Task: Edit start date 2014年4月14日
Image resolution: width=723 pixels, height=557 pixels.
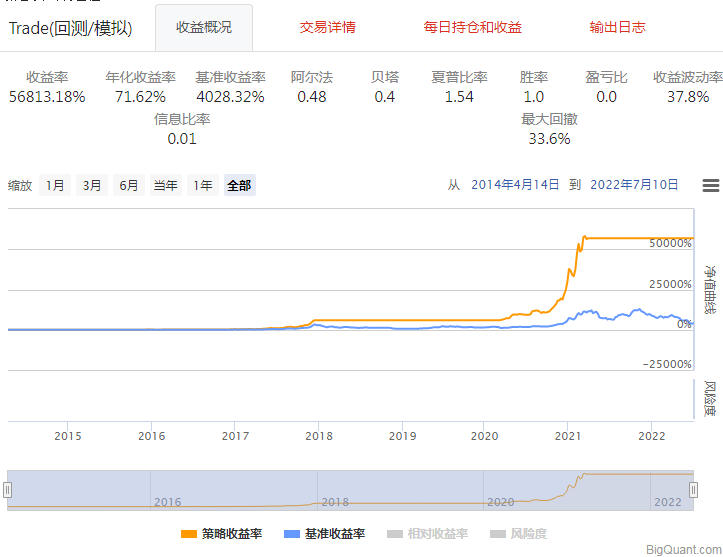Action: point(515,185)
